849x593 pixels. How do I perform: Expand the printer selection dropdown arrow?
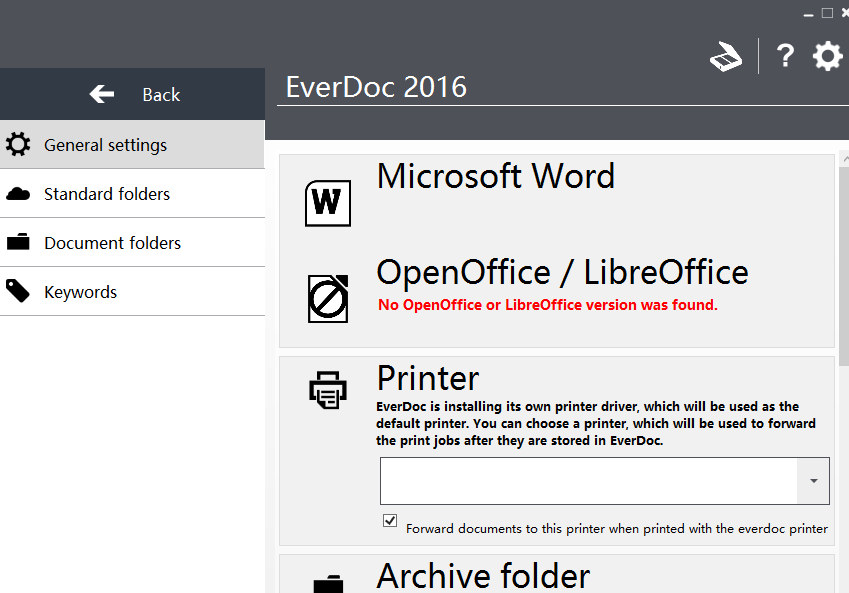pos(813,481)
